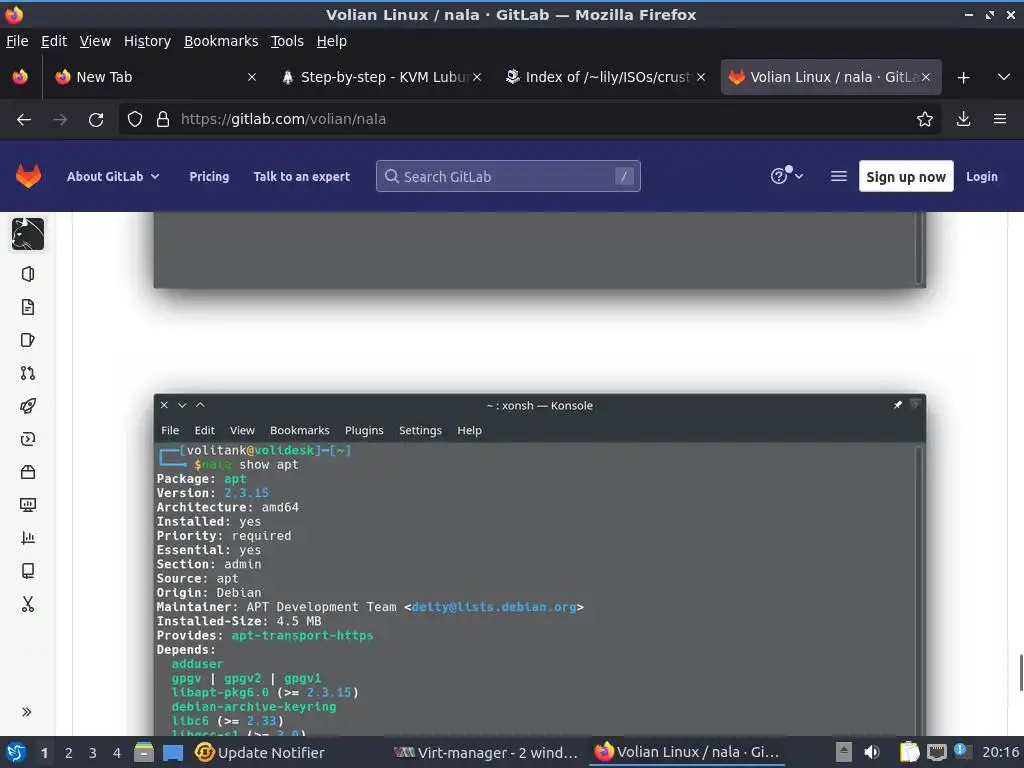The height and width of the screenshot is (768, 1024).
Task: Click the show desktop taskbar icon
Action: pos(173,752)
